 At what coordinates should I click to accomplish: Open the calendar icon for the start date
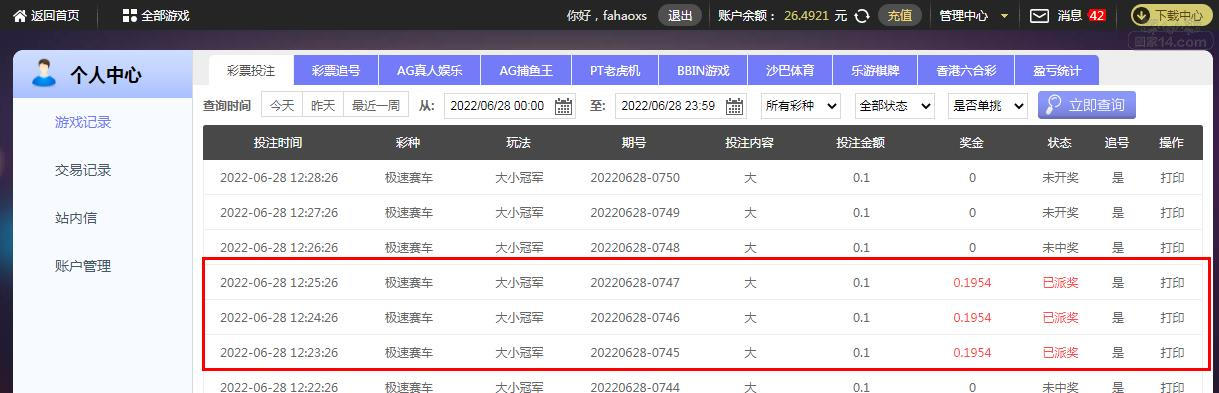(564, 106)
